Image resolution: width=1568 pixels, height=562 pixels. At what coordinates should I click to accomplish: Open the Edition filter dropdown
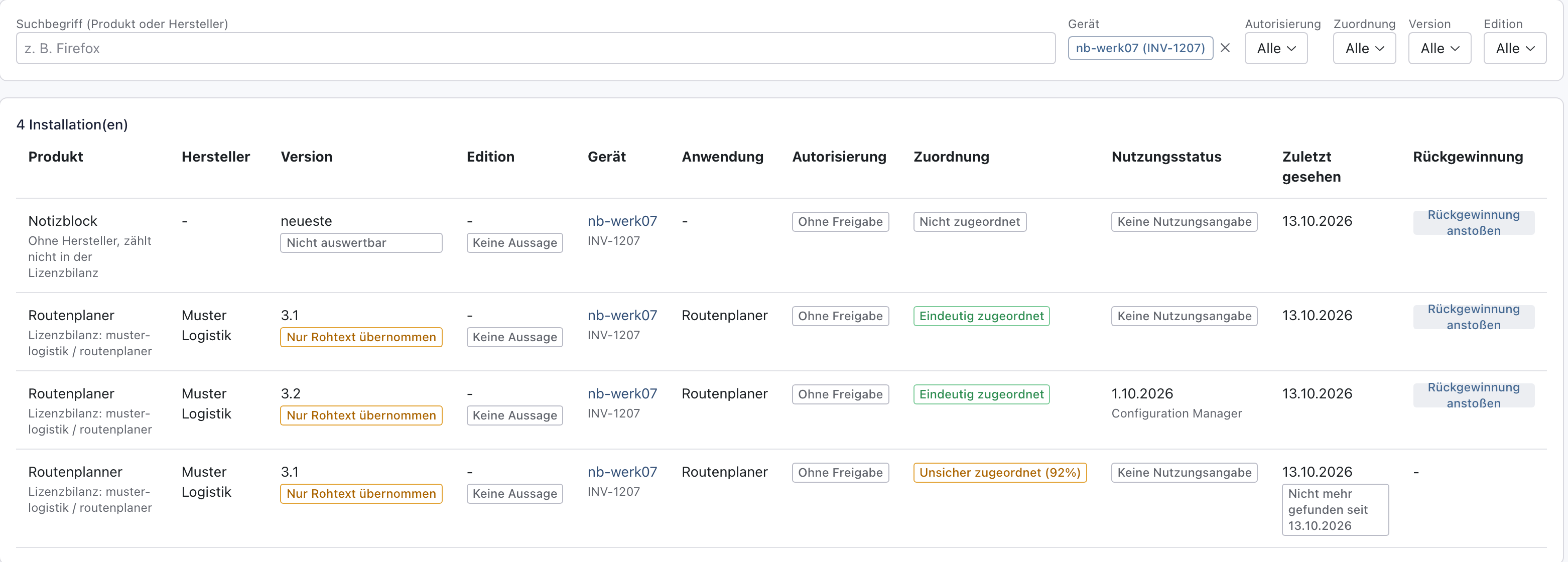[x=1514, y=48]
